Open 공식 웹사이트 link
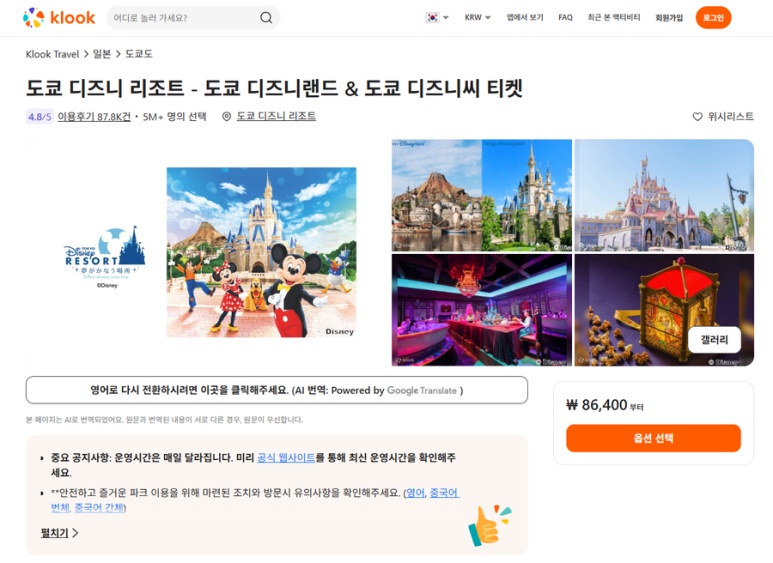Viewport: 773px width, 563px height. [286, 458]
